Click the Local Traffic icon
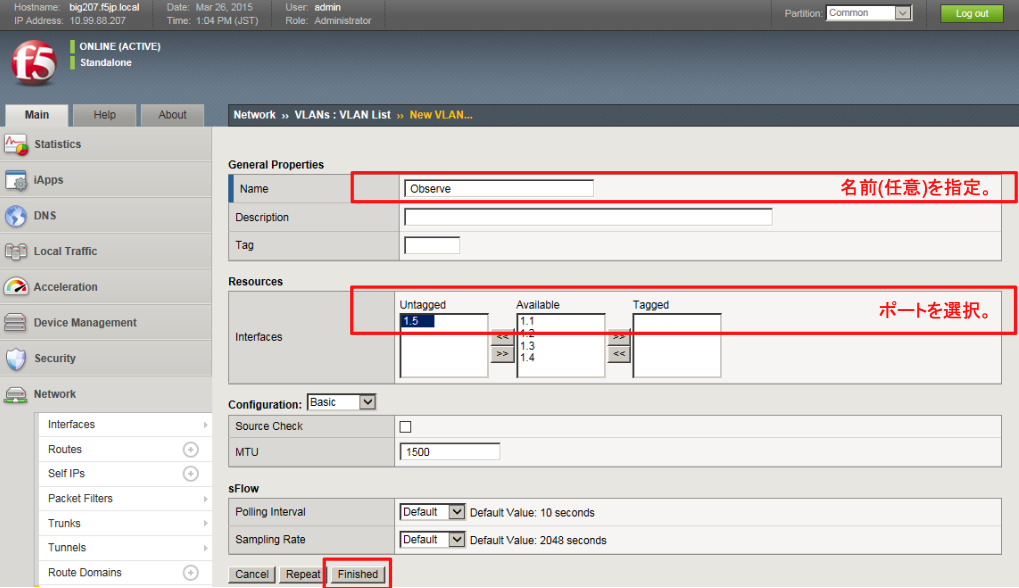 coord(16,251)
